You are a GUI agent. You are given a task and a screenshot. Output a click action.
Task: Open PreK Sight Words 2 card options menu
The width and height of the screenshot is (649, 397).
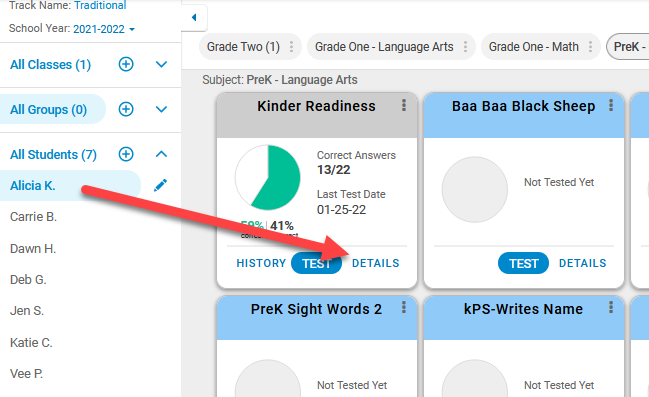[x=404, y=308]
